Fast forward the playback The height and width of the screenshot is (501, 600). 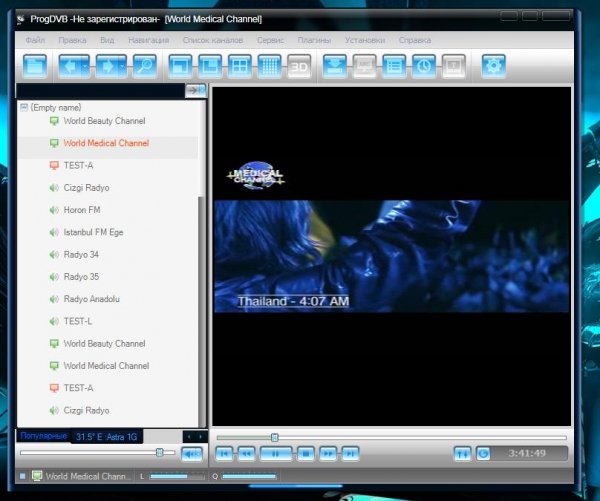coord(328,454)
